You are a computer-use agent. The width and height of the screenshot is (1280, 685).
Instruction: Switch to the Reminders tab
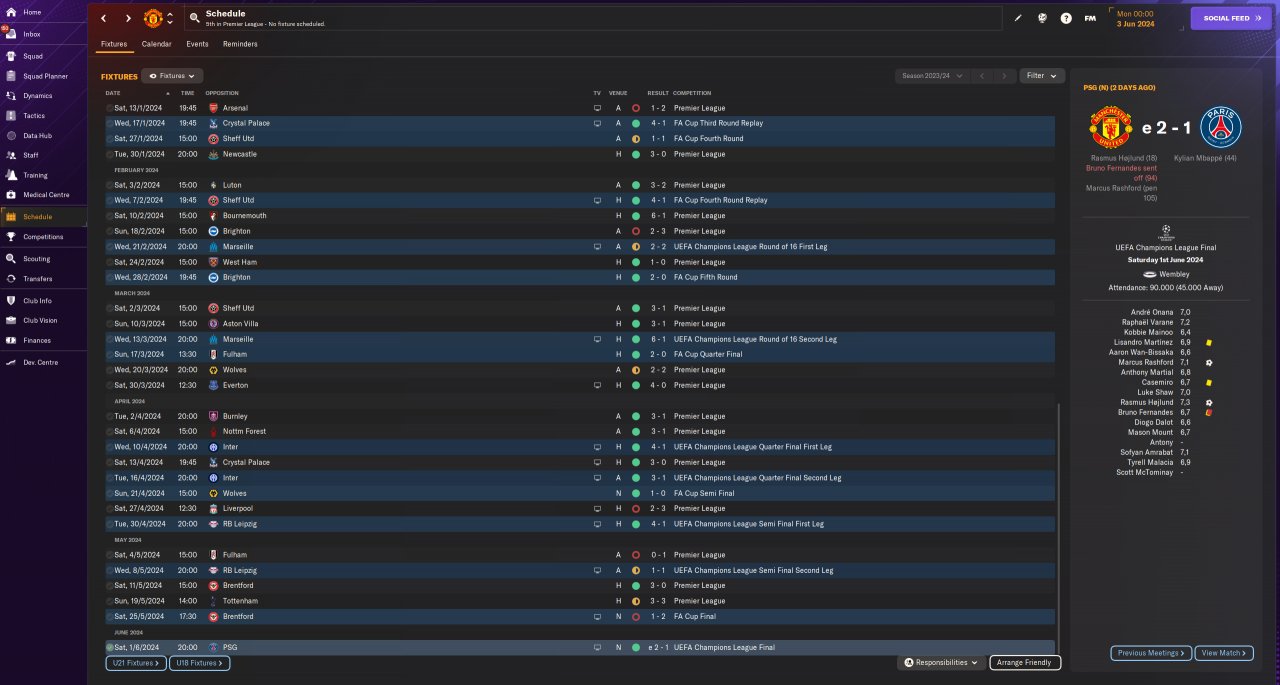coord(240,44)
